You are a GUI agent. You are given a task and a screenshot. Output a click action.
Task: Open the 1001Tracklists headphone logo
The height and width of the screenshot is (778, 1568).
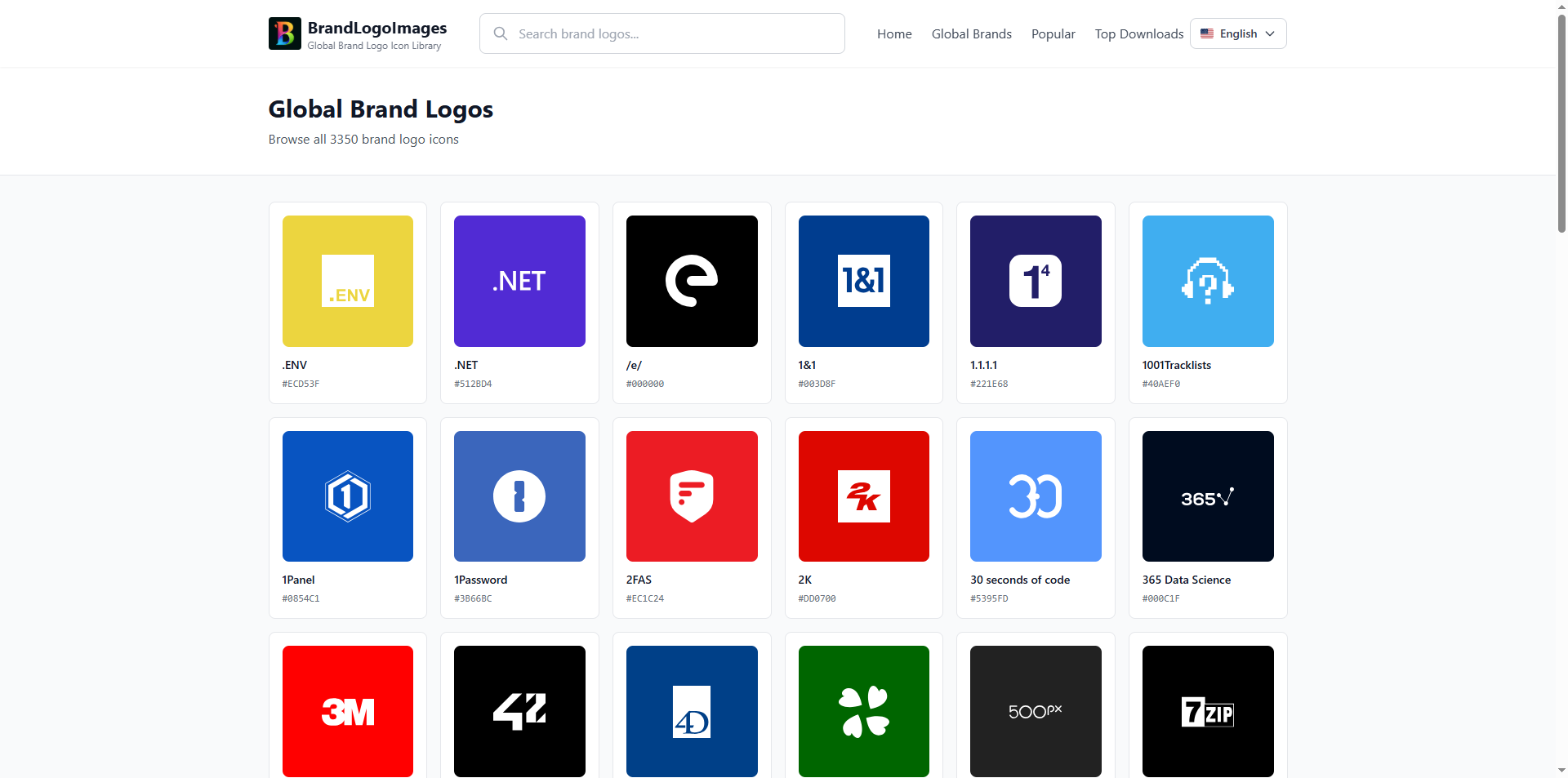pos(1208,281)
